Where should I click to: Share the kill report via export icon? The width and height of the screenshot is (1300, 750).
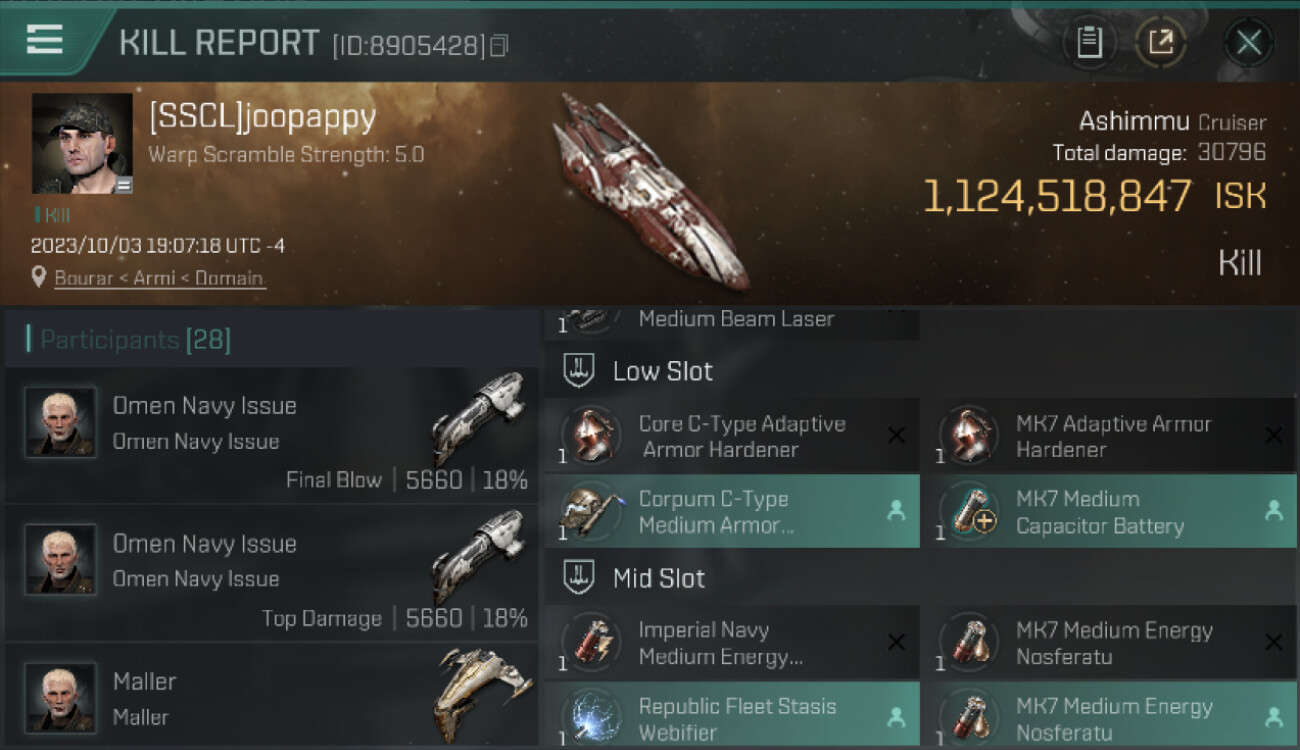(x=1161, y=42)
